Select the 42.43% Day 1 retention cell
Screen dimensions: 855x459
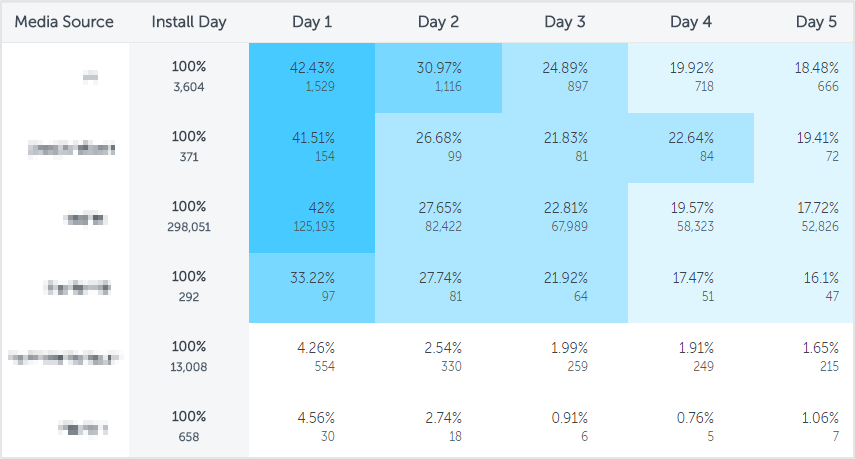click(312, 77)
